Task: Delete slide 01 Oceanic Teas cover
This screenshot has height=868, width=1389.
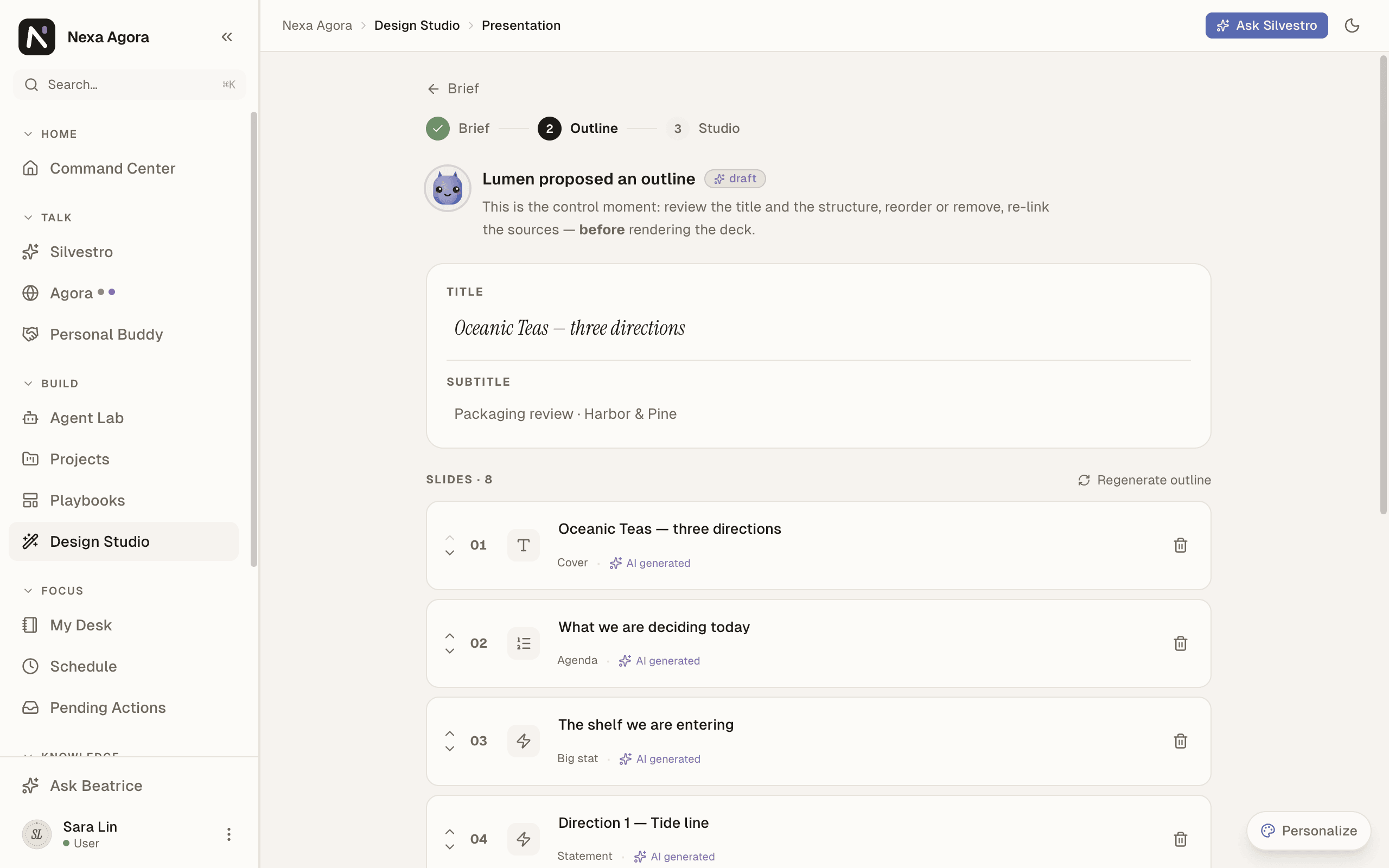Action: pos(1180,545)
